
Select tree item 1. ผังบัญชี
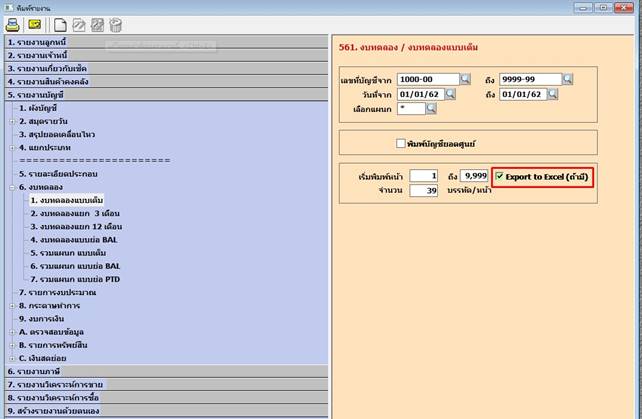click(x=38, y=109)
